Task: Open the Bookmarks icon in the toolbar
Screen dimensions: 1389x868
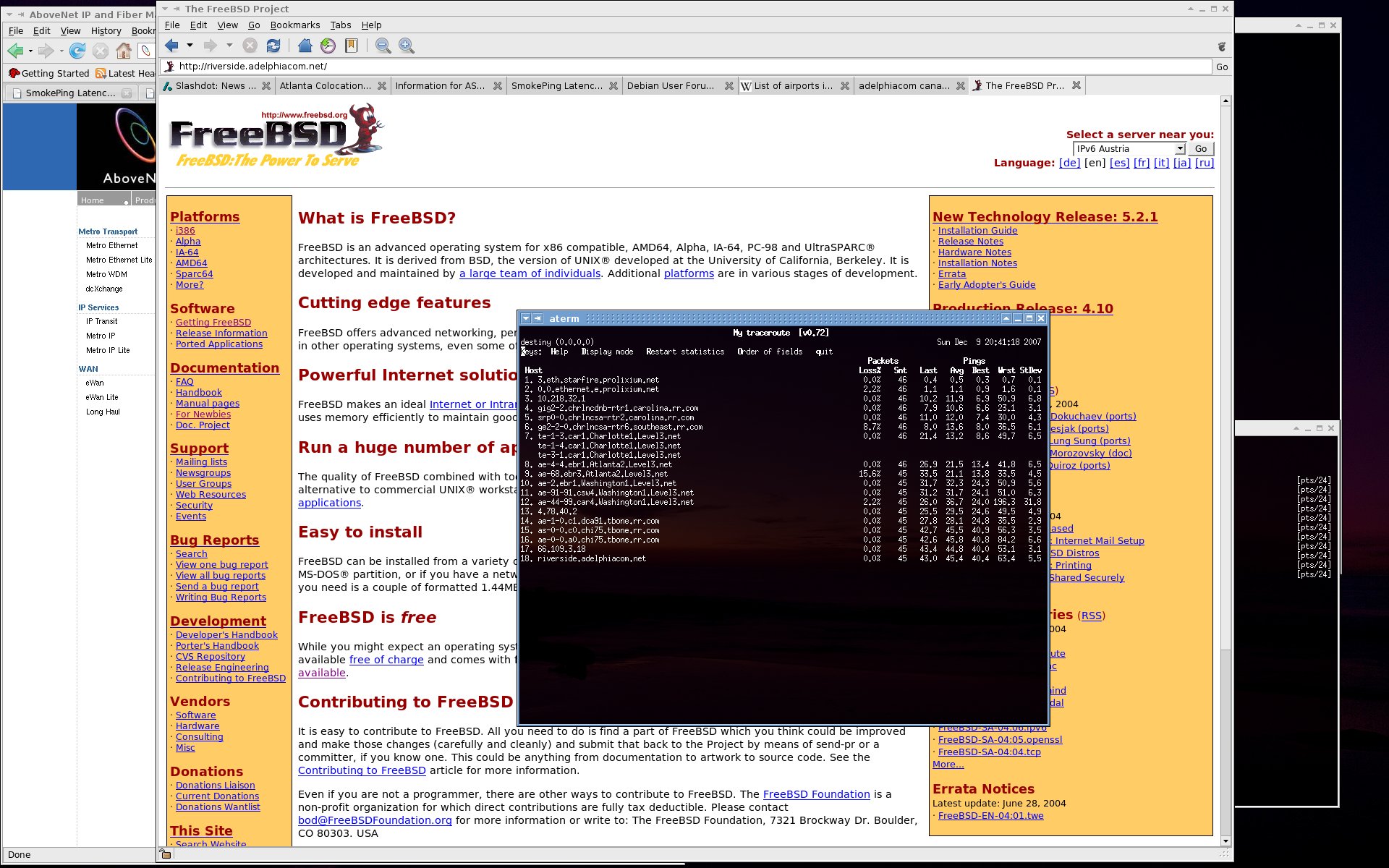Action: click(x=352, y=46)
